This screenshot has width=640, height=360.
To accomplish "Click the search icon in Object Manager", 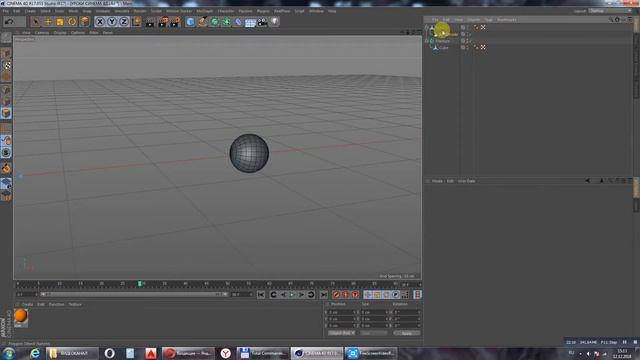I will click(611, 20).
